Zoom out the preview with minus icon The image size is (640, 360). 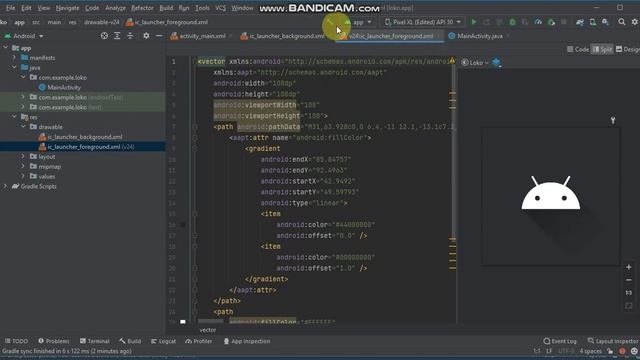pos(629,280)
